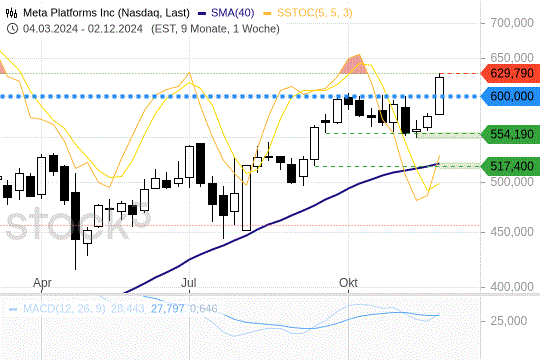
Task: Open the Meta Platforms Inc instrument title
Action: (x=106, y=13)
